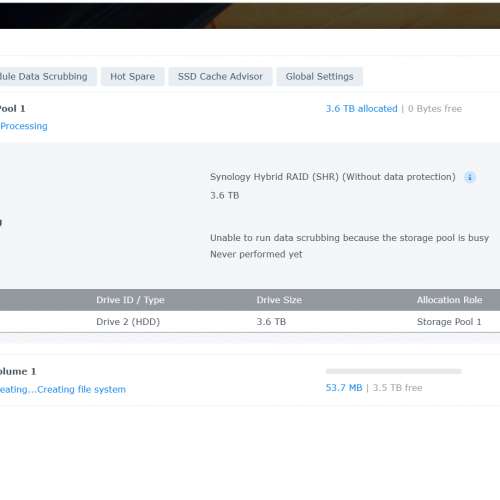The image size is (500, 500).
Task: Open Schedule Data Scrubbing button
Action: pos(47,77)
